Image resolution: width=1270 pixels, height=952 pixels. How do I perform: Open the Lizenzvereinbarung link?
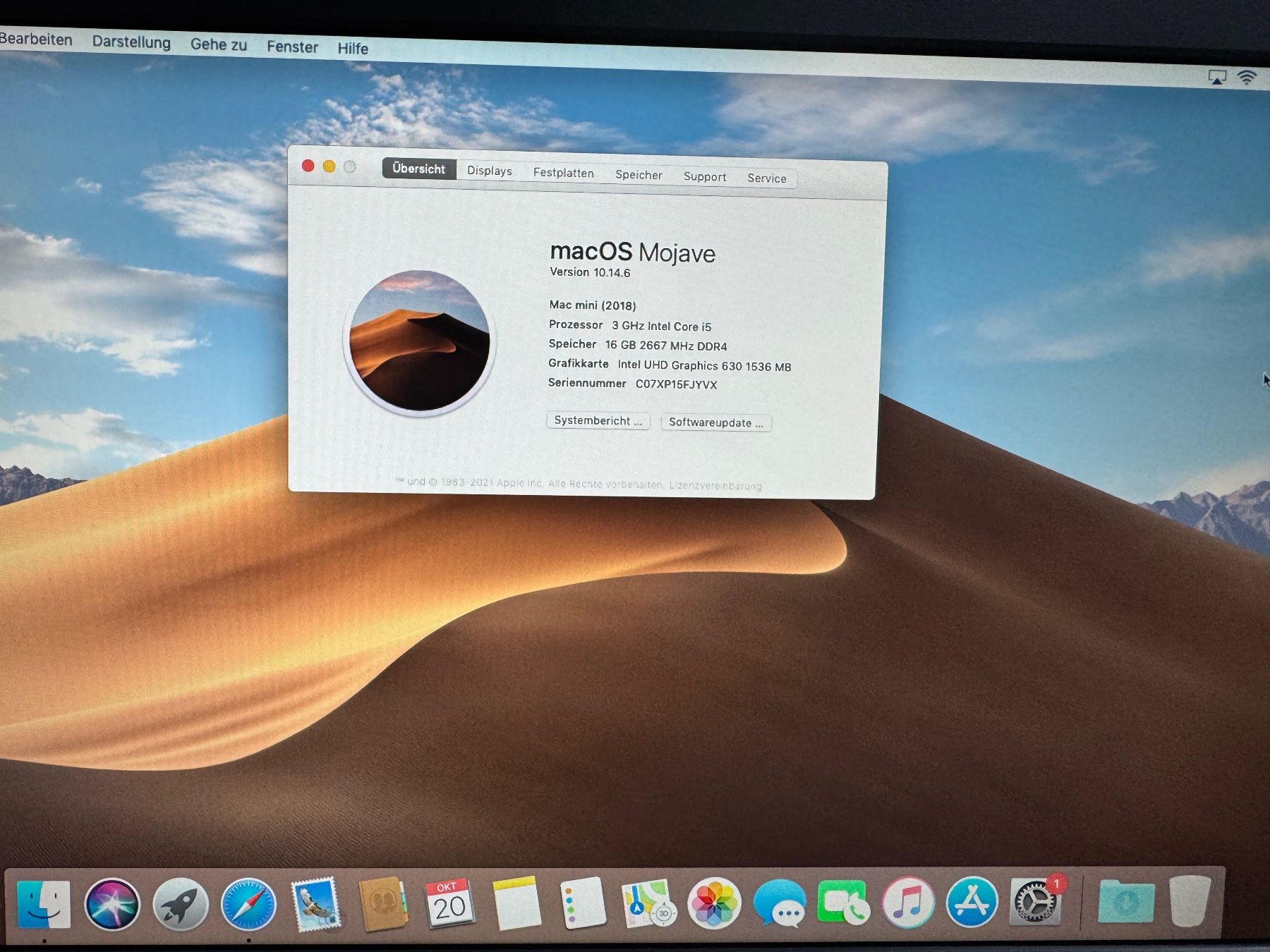pyautogui.click(x=715, y=486)
